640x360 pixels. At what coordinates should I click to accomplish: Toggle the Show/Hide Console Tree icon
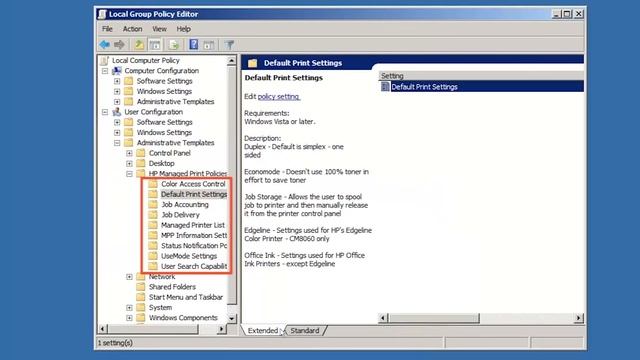click(x=155, y=44)
